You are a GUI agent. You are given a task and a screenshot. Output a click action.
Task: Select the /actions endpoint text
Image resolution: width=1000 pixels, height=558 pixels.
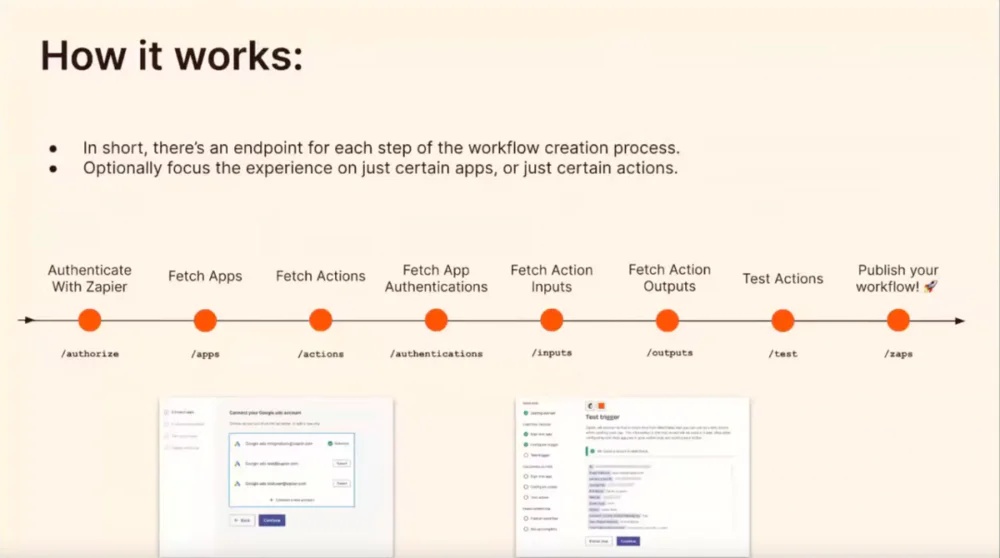(321, 354)
